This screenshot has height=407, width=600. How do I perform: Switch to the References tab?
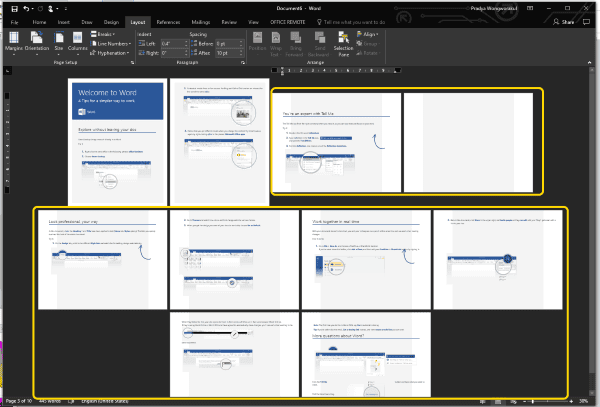(168, 20)
